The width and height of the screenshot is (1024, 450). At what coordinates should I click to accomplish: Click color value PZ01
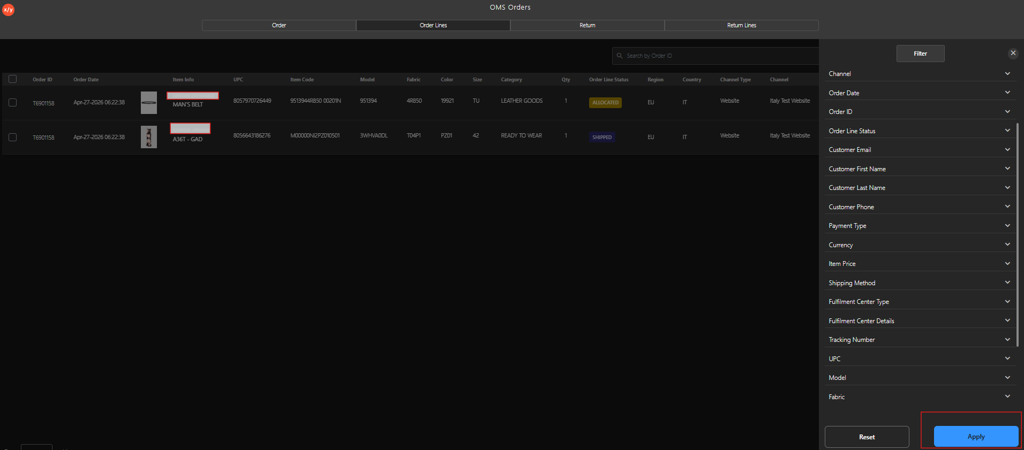coord(447,135)
